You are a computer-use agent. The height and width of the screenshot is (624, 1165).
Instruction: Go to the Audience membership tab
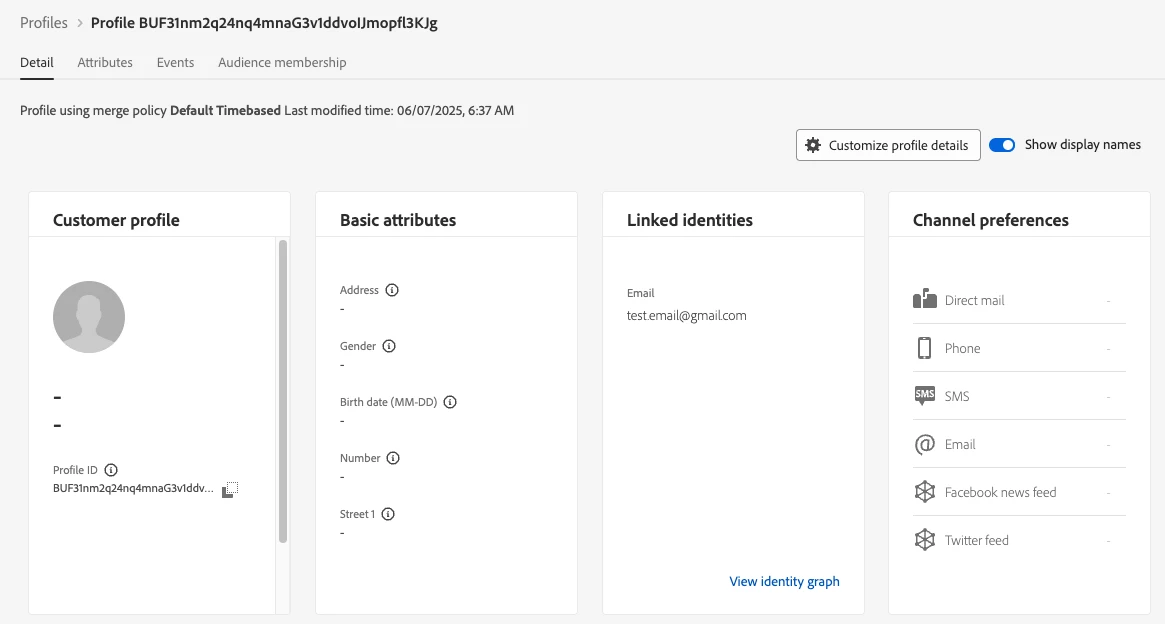[282, 62]
